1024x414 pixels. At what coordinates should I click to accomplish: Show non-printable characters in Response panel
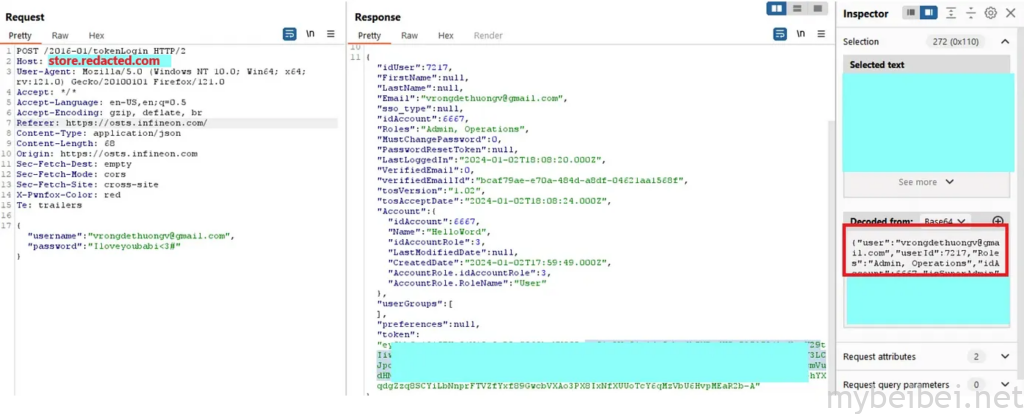(x=797, y=35)
